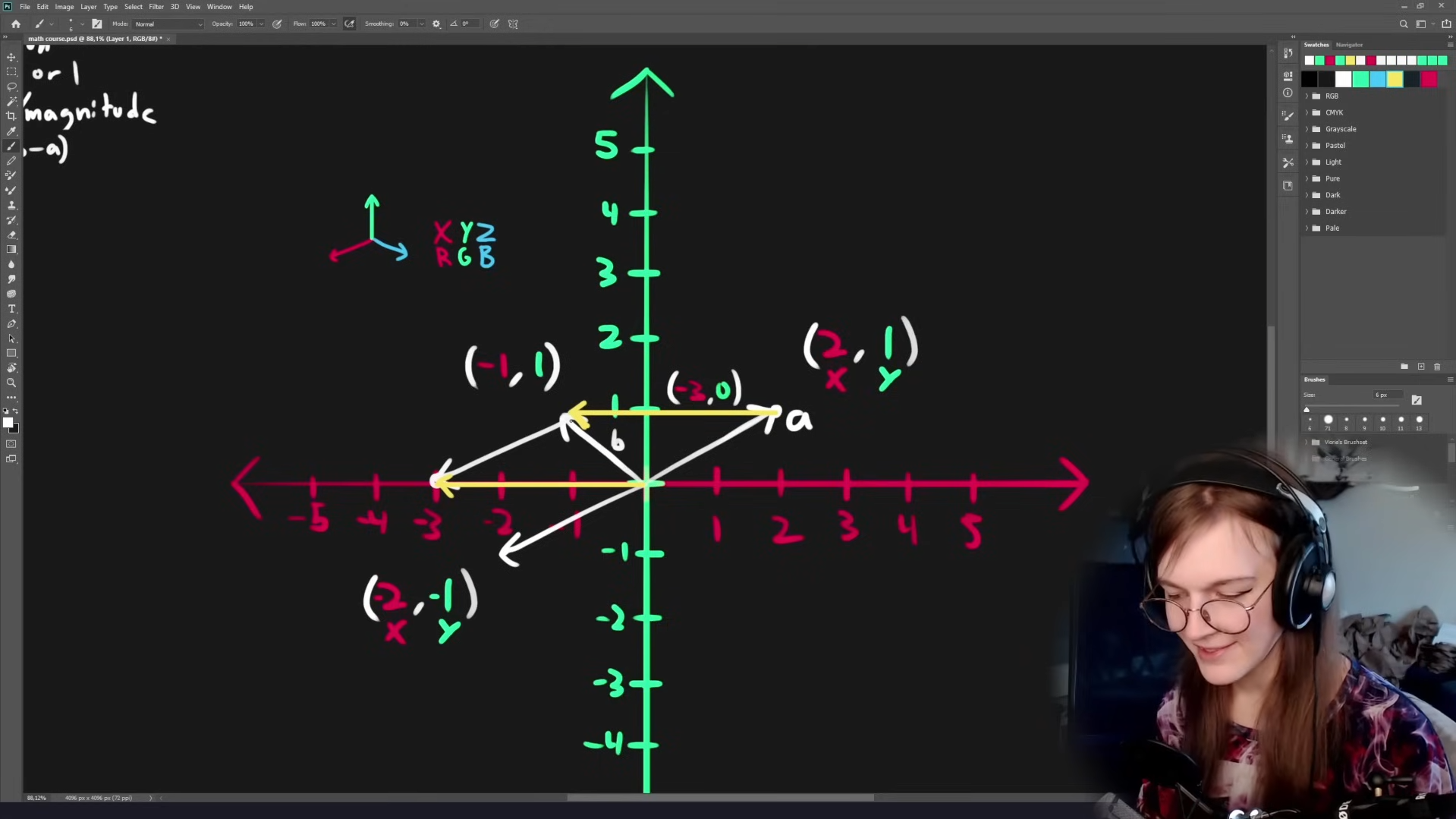The image size is (1456, 819).
Task: Toggle airbrush-style build-up effects
Action: (x=349, y=24)
